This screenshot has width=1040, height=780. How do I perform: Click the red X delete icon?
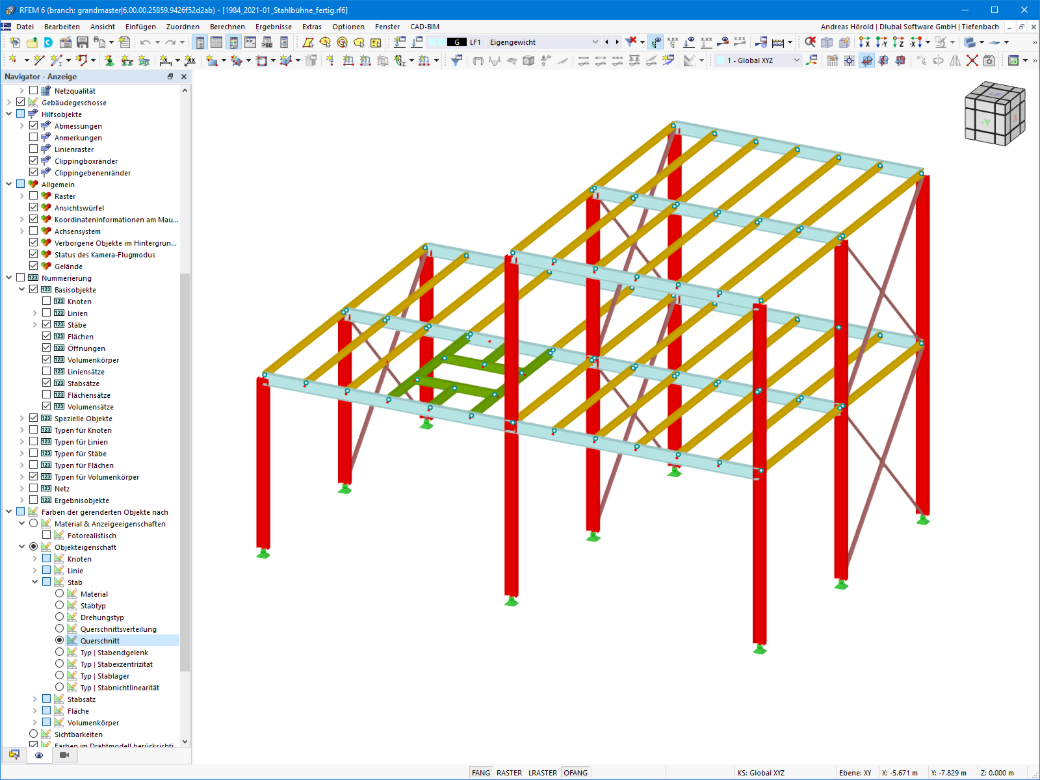pos(972,60)
